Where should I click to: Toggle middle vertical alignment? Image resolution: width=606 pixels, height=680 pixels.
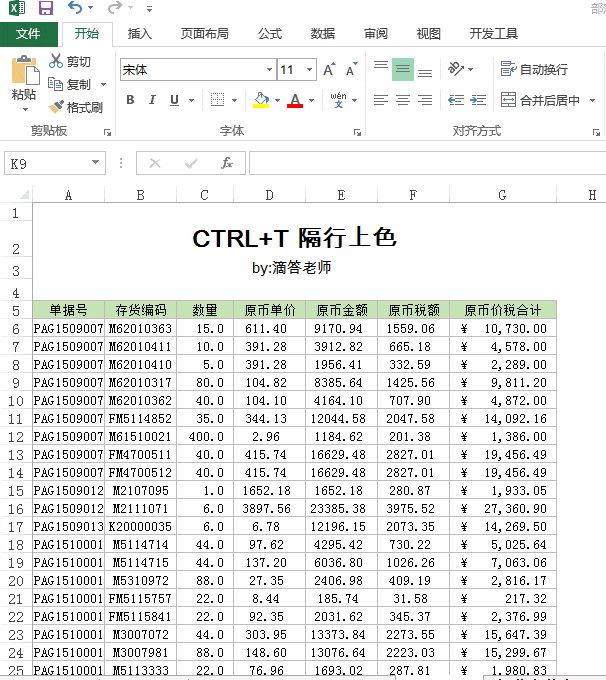click(403, 69)
